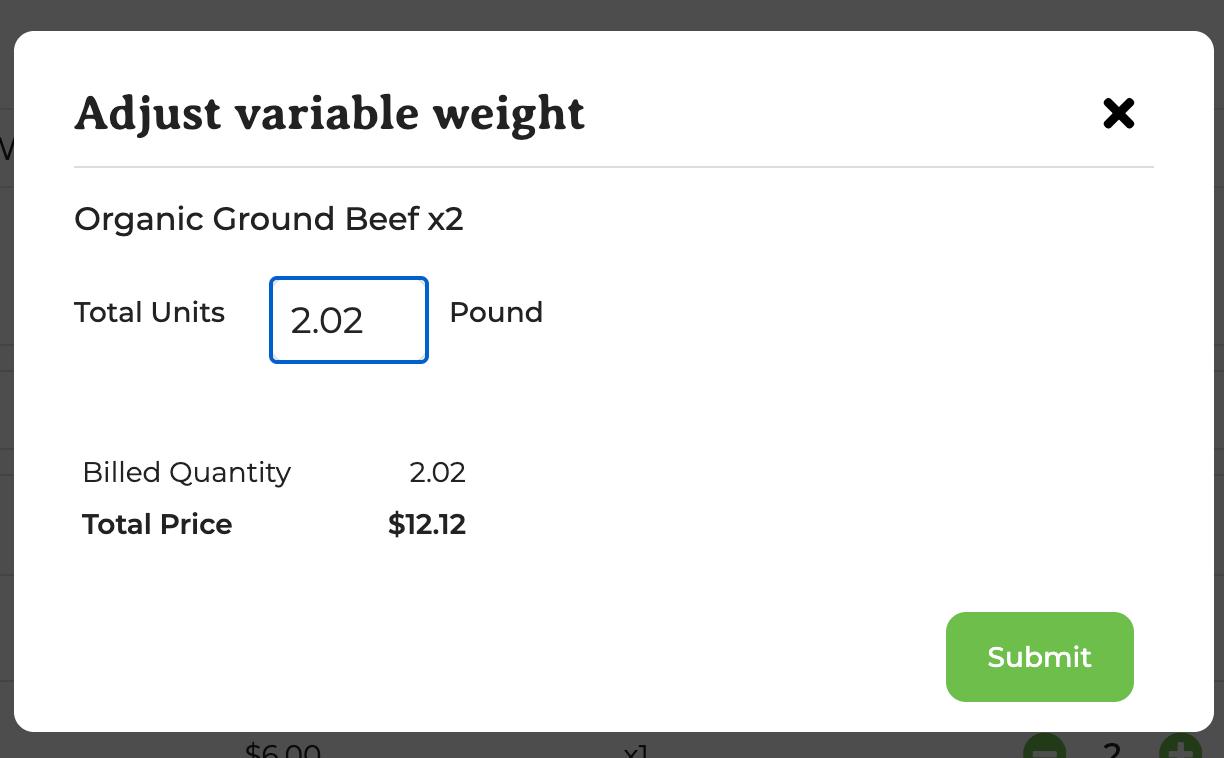
Task: Click the $12.12 total price amount
Action: (x=427, y=524)
